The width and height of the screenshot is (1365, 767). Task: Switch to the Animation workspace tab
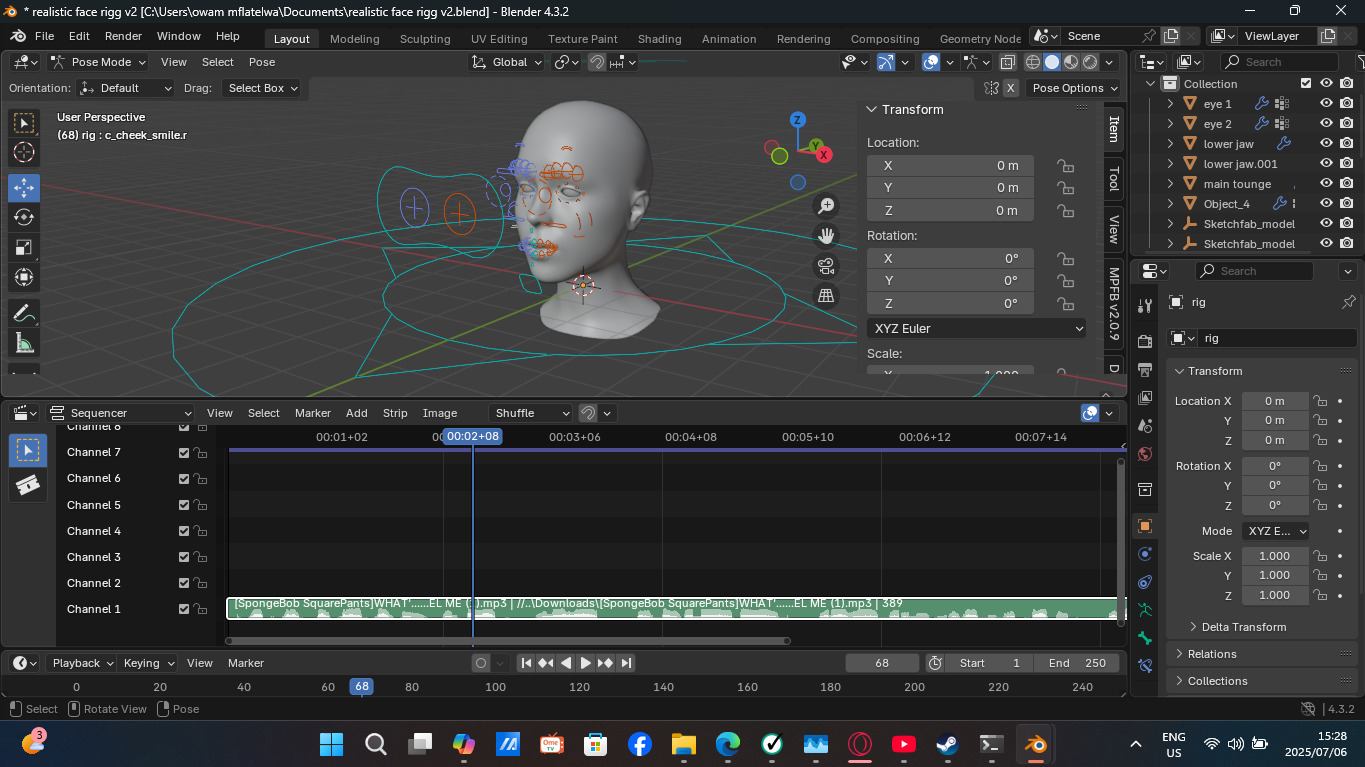click(x=729, y=39)
